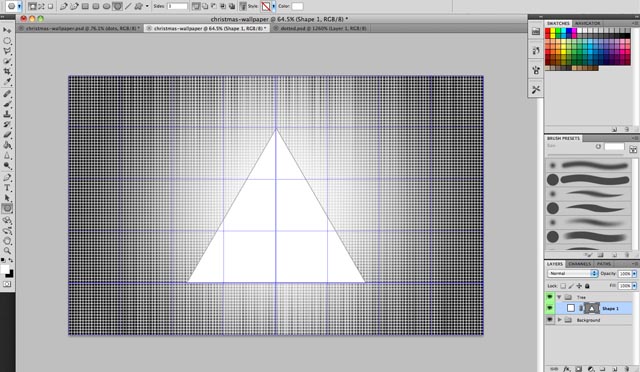The image size is (640, 372).
Task: Open geometry options dropdown arrow
Action: coord(147,6)
